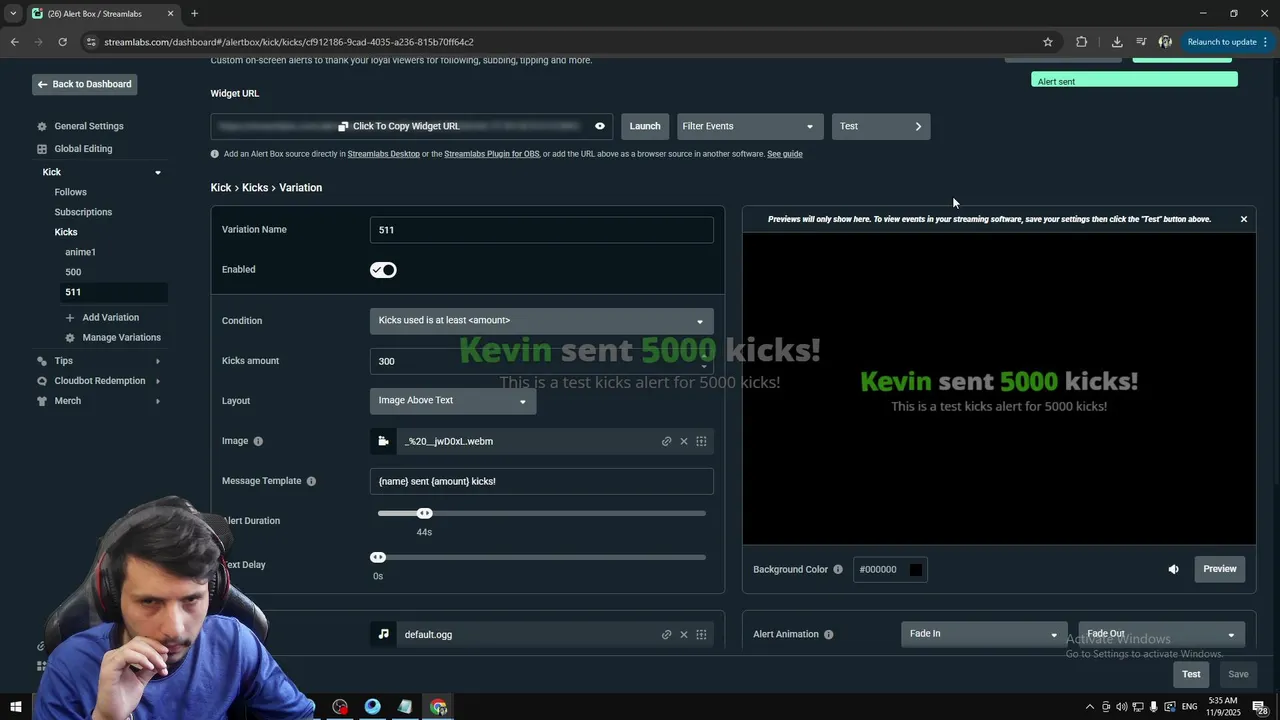1280x720 pixels.
Task: Open the Fade In animation dropdown
Action: click(983, 634)
